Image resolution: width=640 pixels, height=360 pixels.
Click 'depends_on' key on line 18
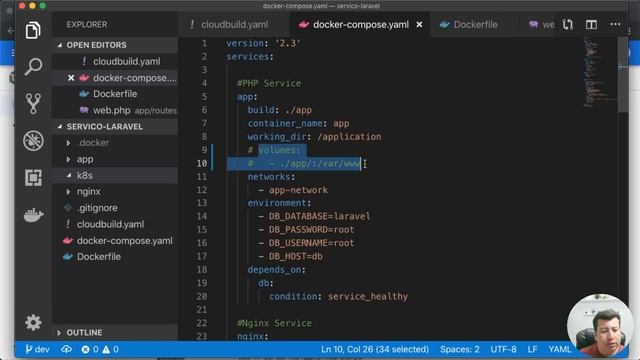(274, 270)
